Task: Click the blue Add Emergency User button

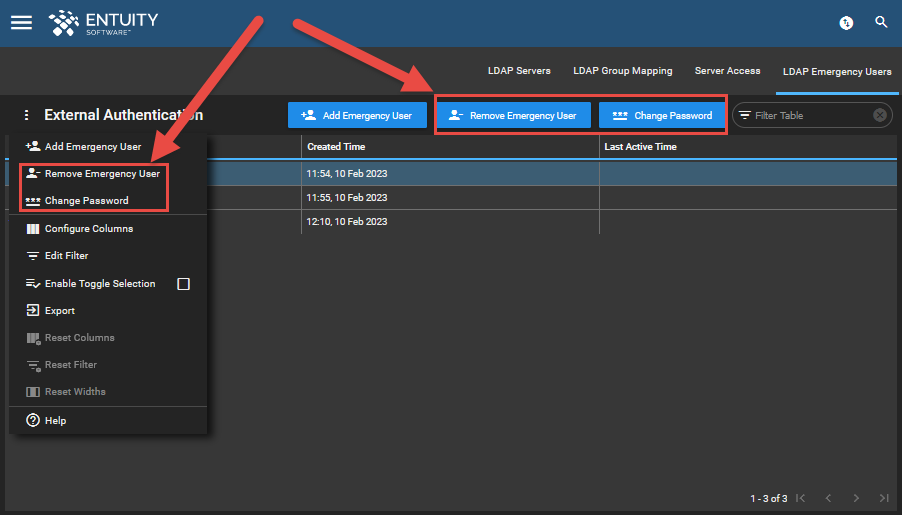Action: tap(357, 115)
